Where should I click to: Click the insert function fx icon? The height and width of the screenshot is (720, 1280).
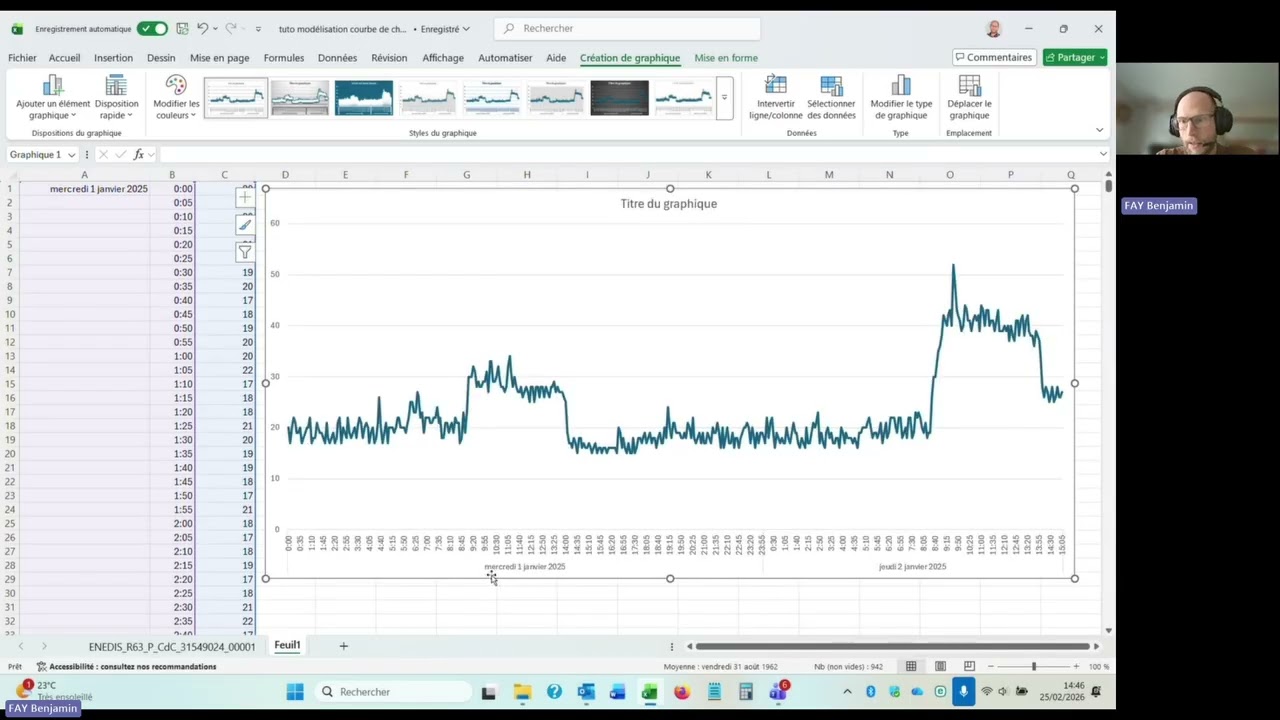point(139,154)
